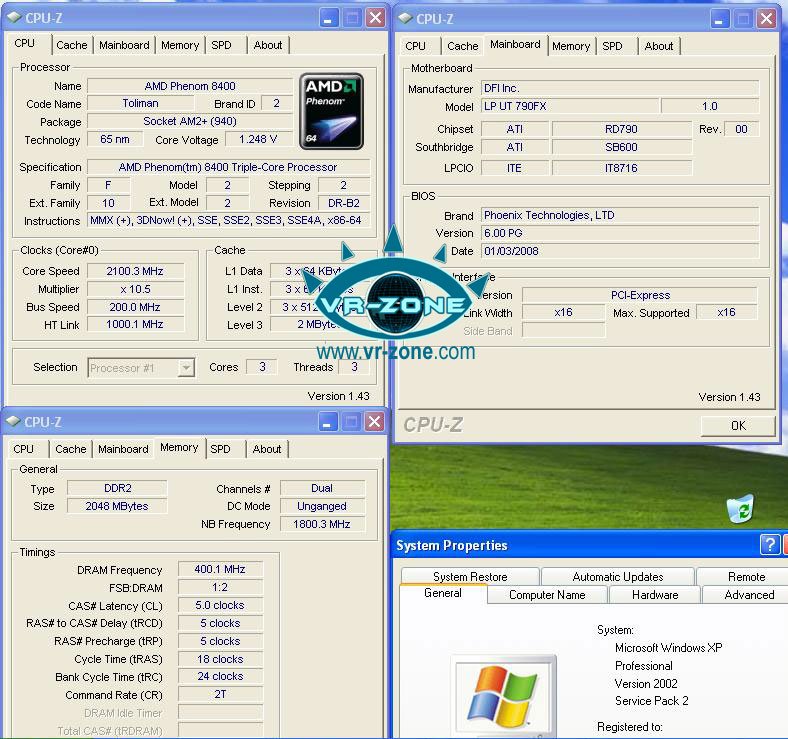This screenshot has width=788, height=739.
Task: Go to SPD tab in bottom Memory window
Action: pyautogui.click(x=220, y=449)
